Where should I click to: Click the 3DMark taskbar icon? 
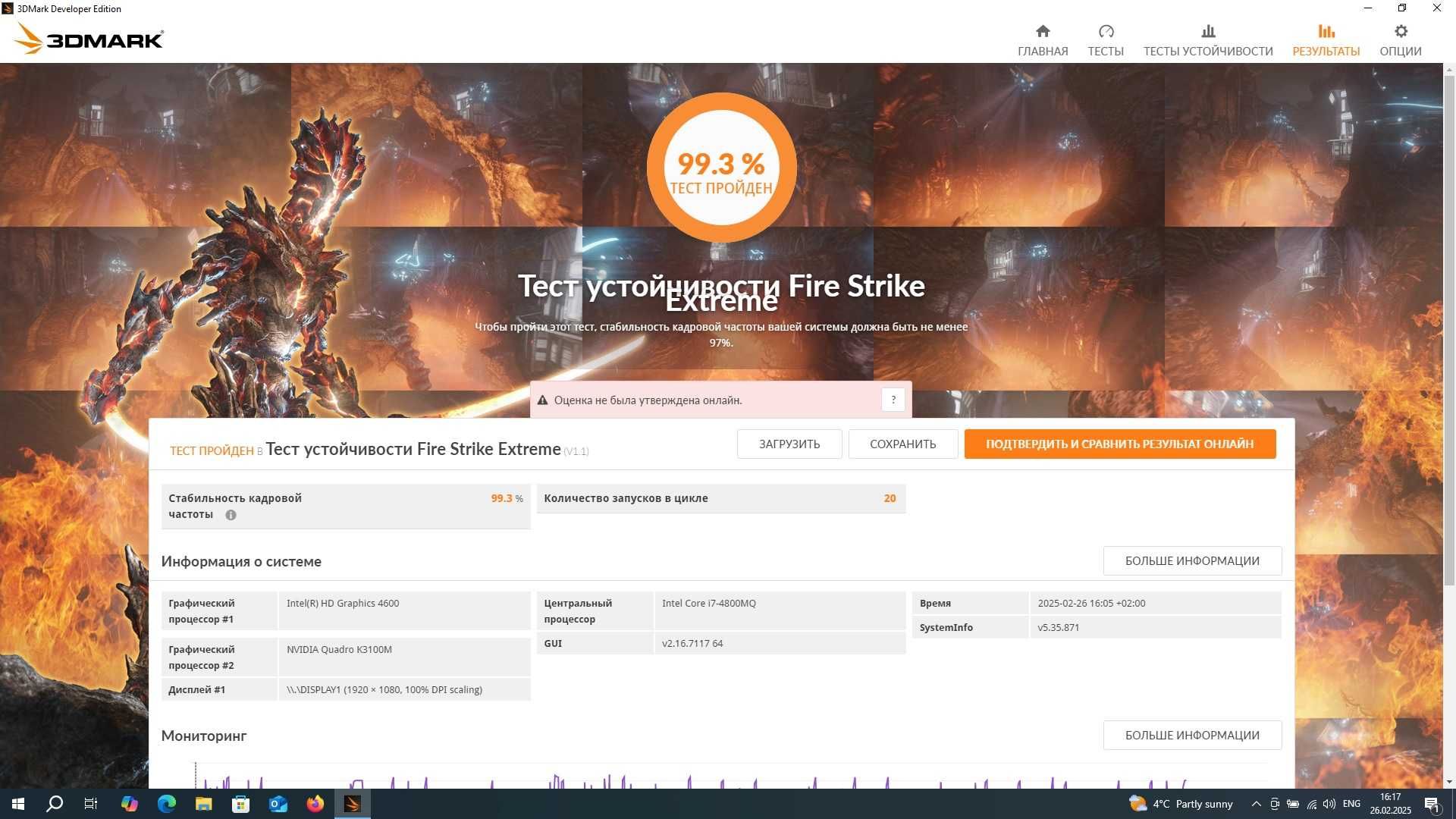[353, 804]
